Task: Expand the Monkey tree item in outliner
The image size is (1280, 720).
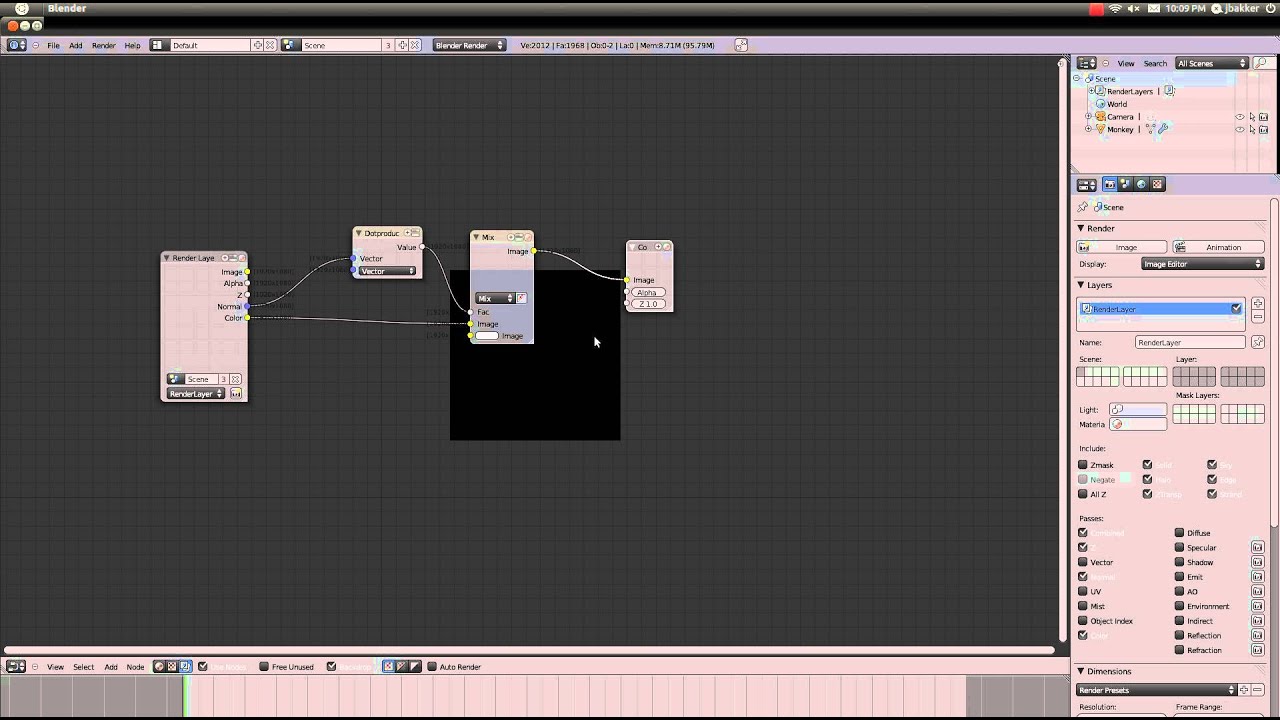Action: [1088, 129]
